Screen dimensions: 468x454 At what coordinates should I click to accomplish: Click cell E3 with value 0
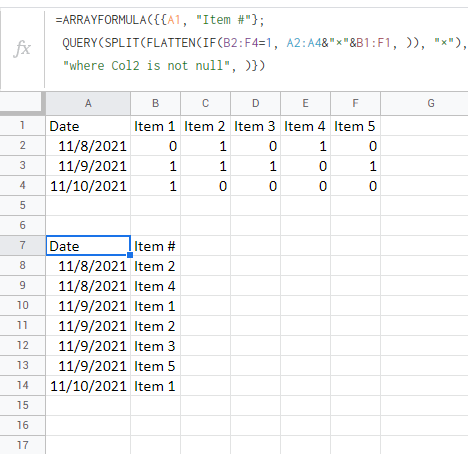305,166
